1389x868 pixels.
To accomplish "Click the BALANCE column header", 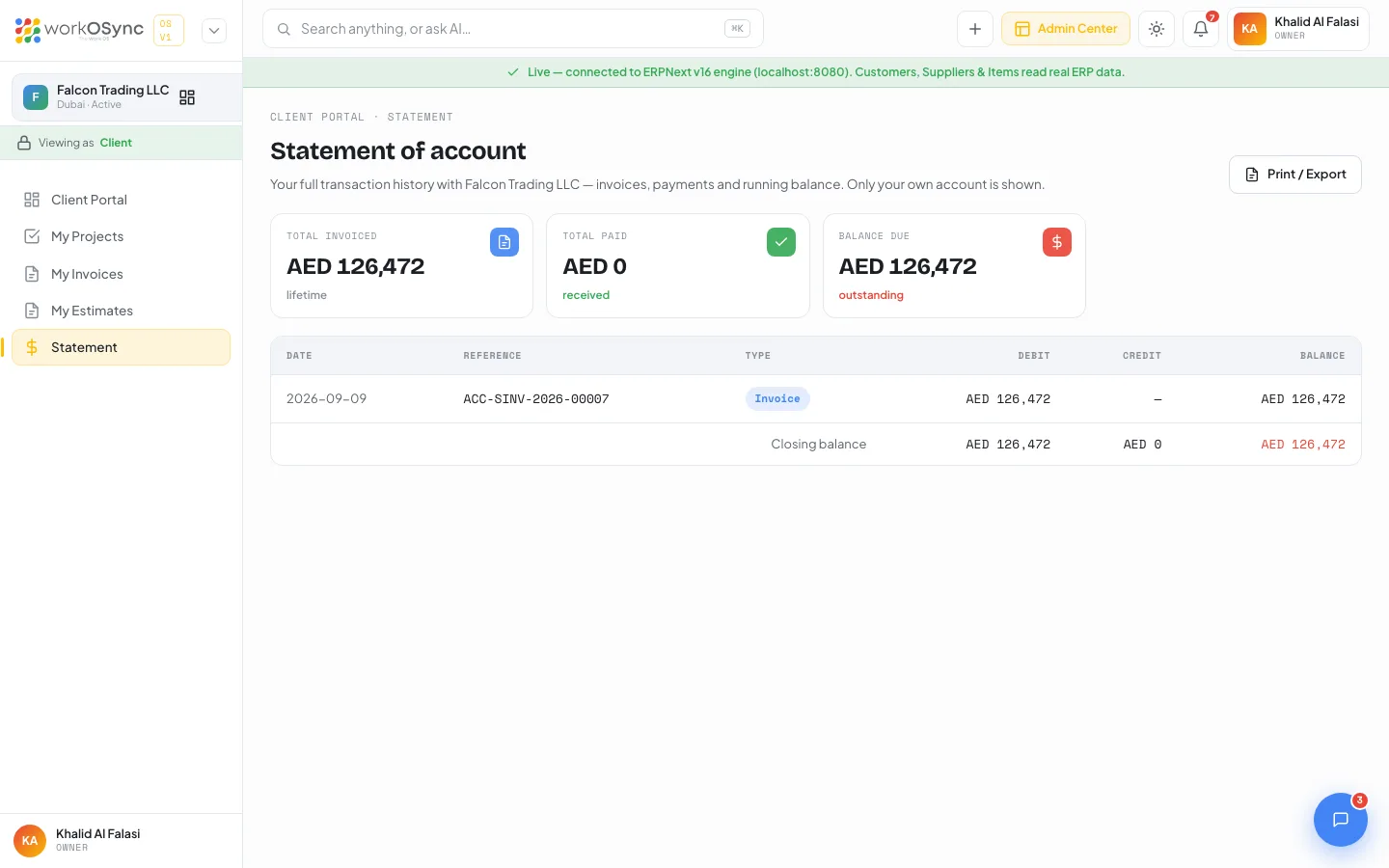I will pos(1322,356).
